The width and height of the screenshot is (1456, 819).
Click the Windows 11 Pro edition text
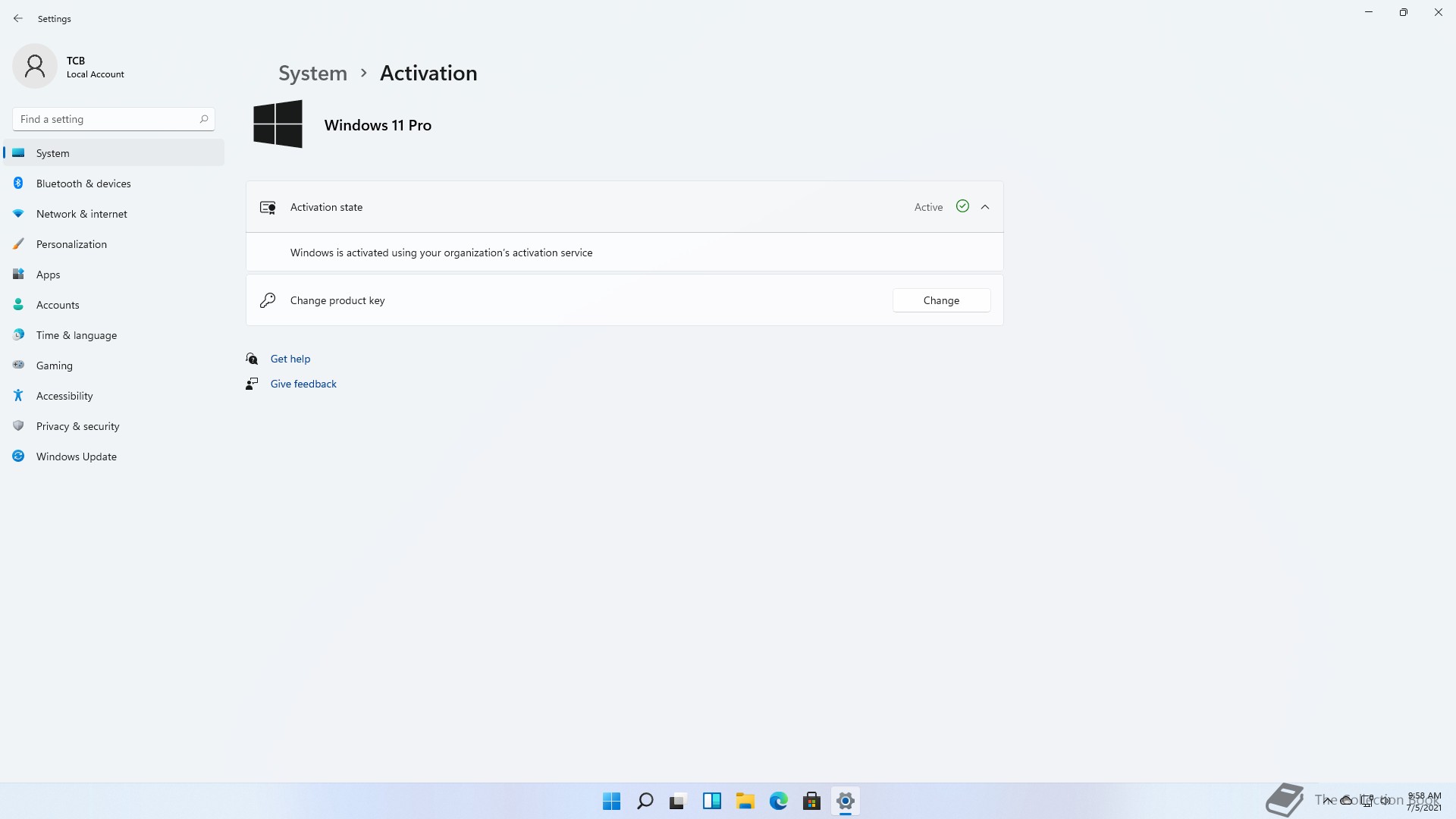click(378, 125)
